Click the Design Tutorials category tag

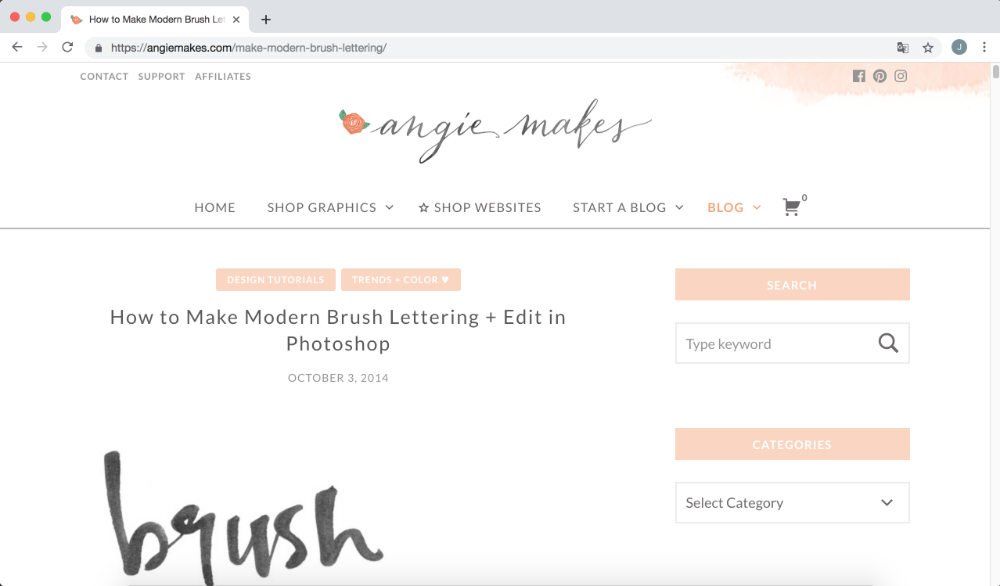coord(276,279)
